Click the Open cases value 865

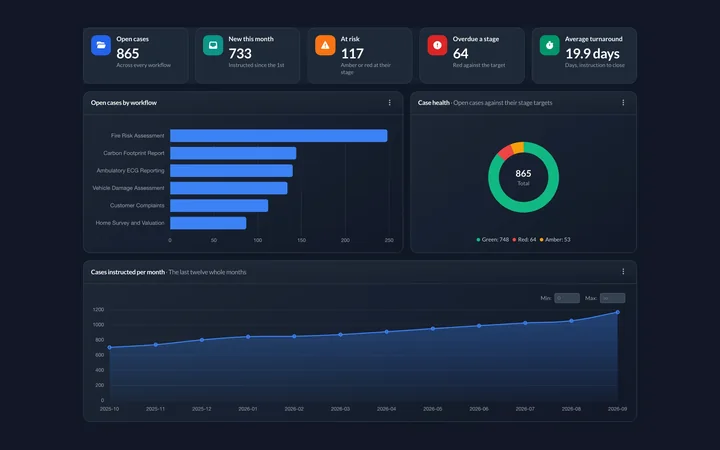(x=128, y=54)
